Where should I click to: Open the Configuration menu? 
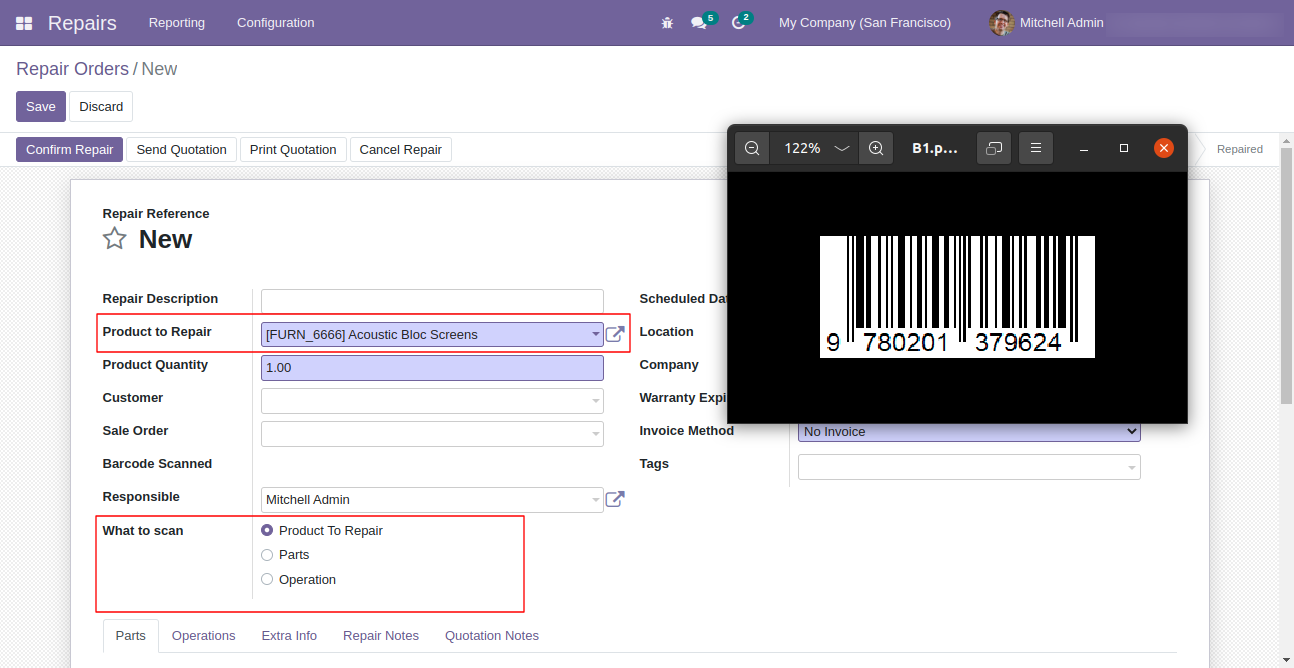click(x=276, y=23)
